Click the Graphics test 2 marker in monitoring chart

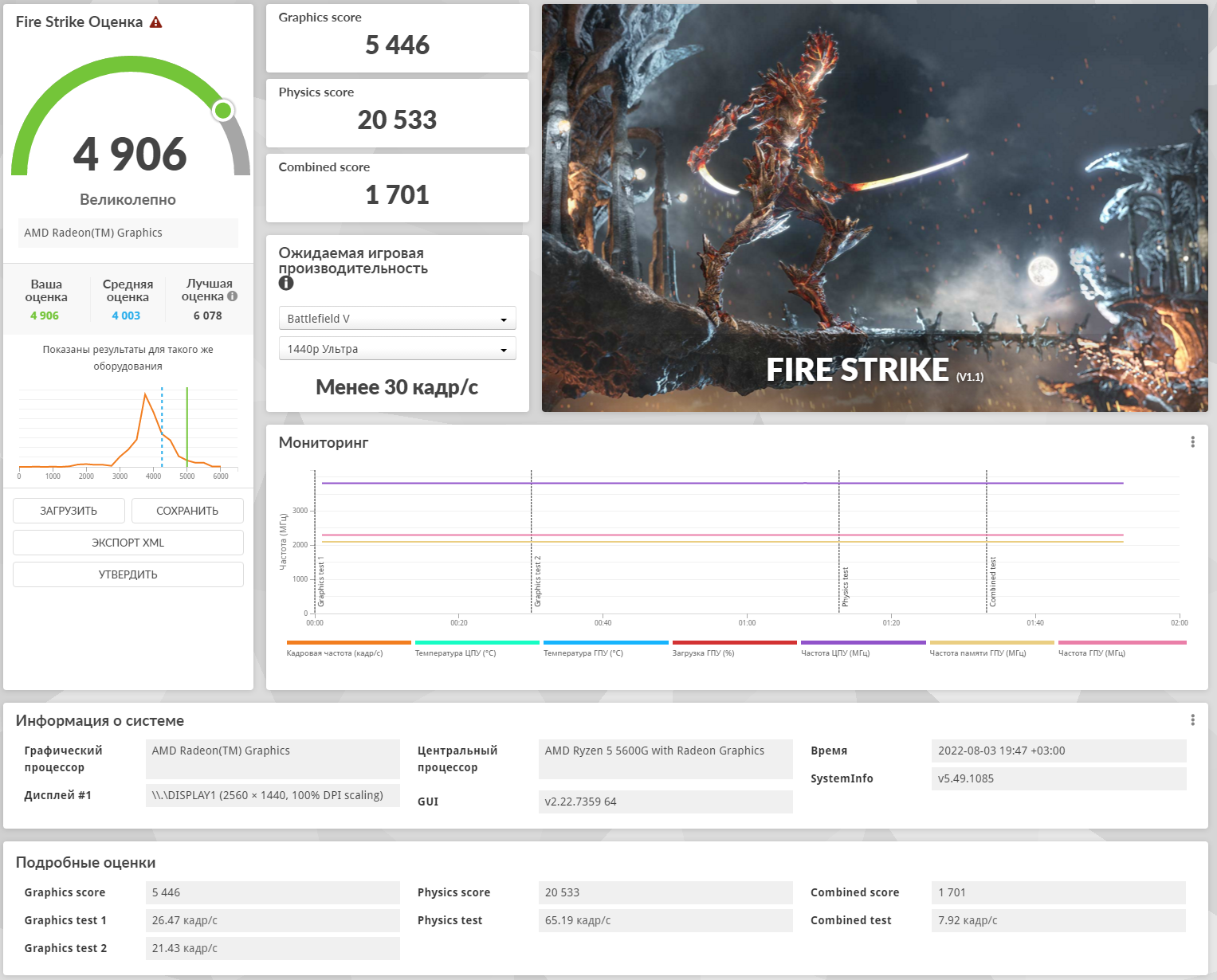coord(537,582)
